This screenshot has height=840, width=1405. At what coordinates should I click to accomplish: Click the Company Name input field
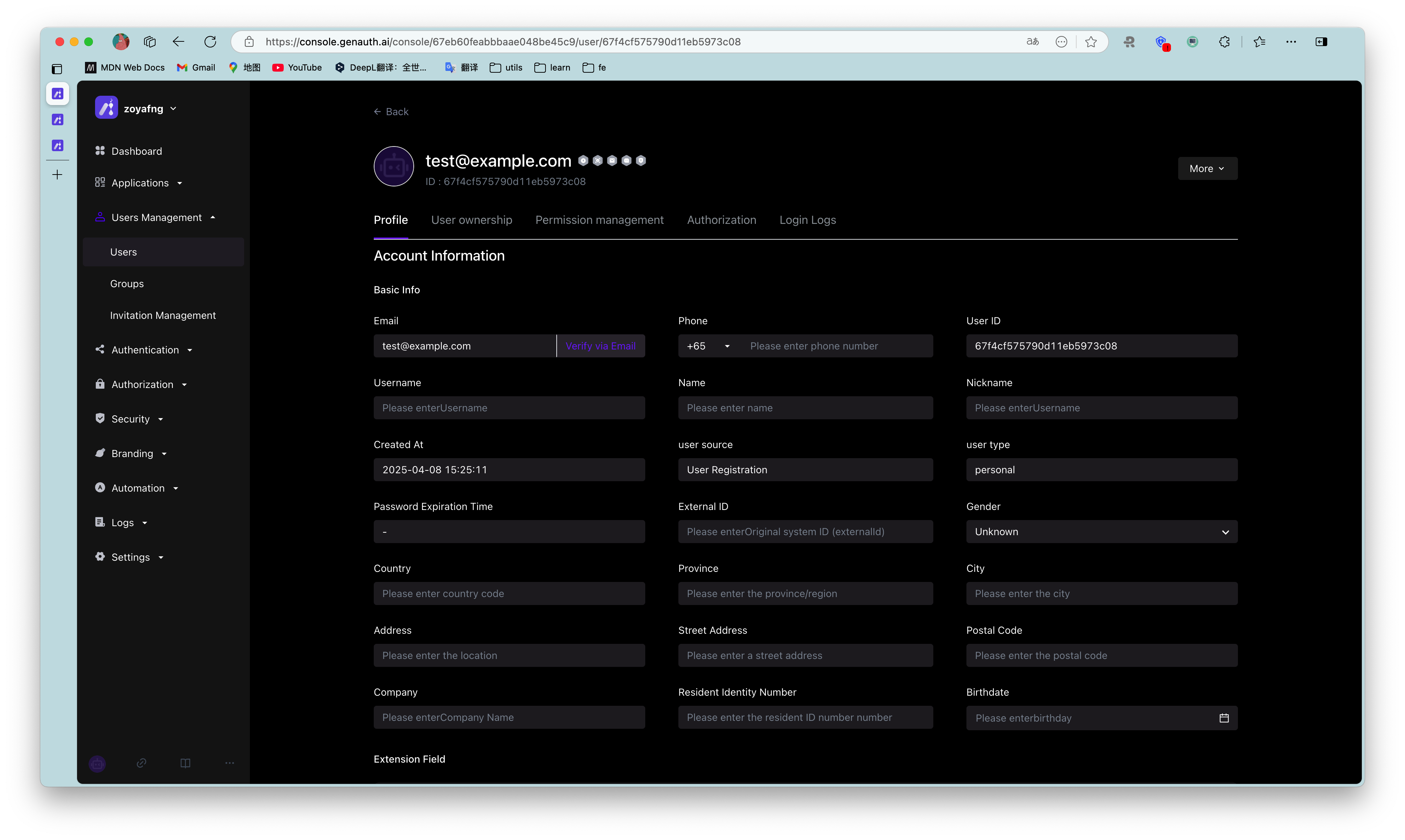(509, 717)
